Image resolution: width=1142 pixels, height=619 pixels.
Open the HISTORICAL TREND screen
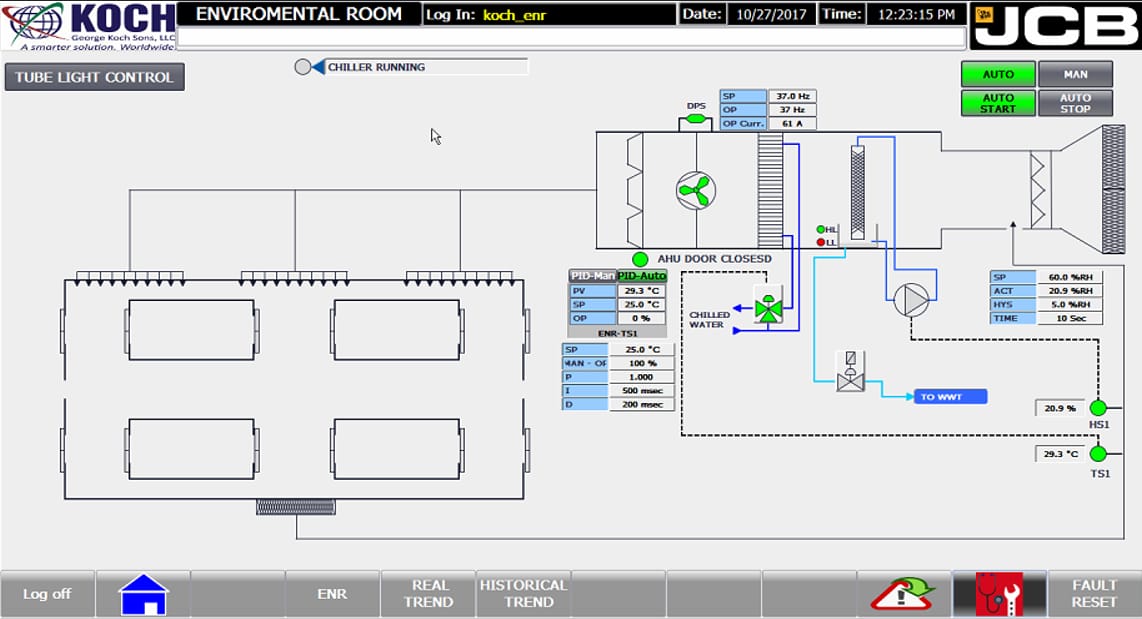tap(524, 594)
